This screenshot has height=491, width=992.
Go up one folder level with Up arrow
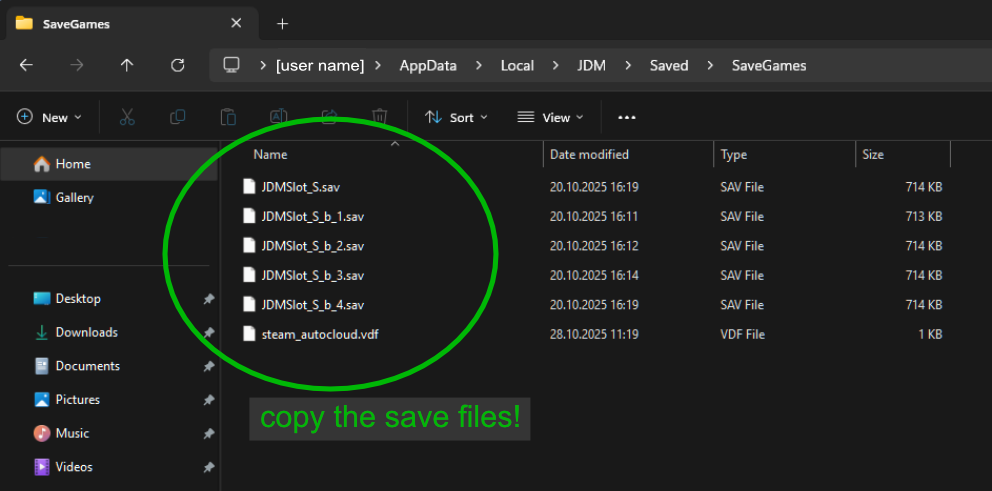click(127, 65)
